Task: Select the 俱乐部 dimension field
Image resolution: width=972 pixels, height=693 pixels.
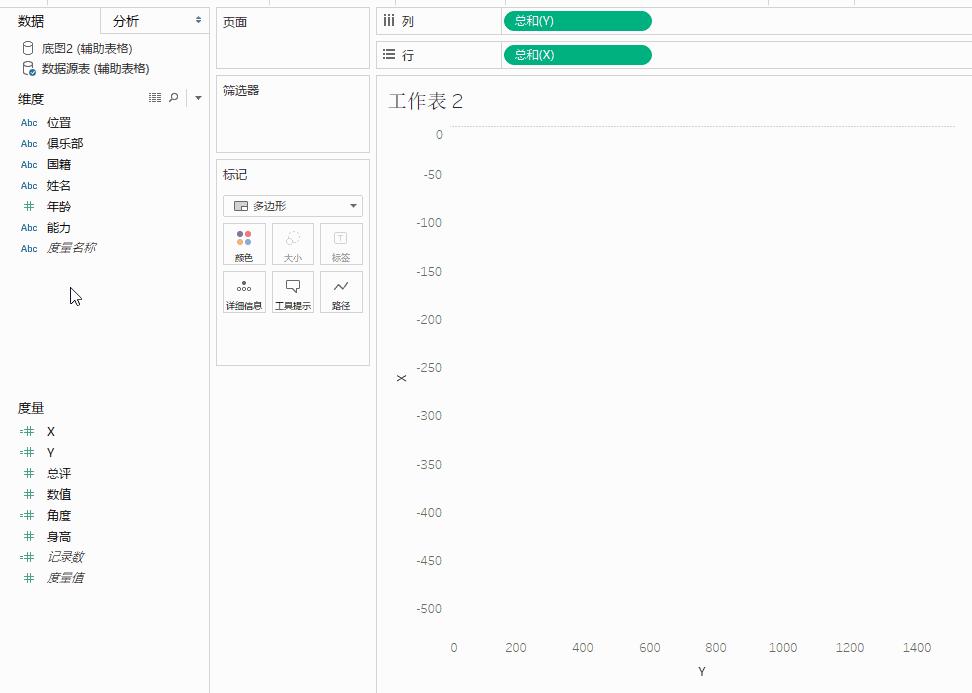Action: pyautogui.click(x=65, y=144)
